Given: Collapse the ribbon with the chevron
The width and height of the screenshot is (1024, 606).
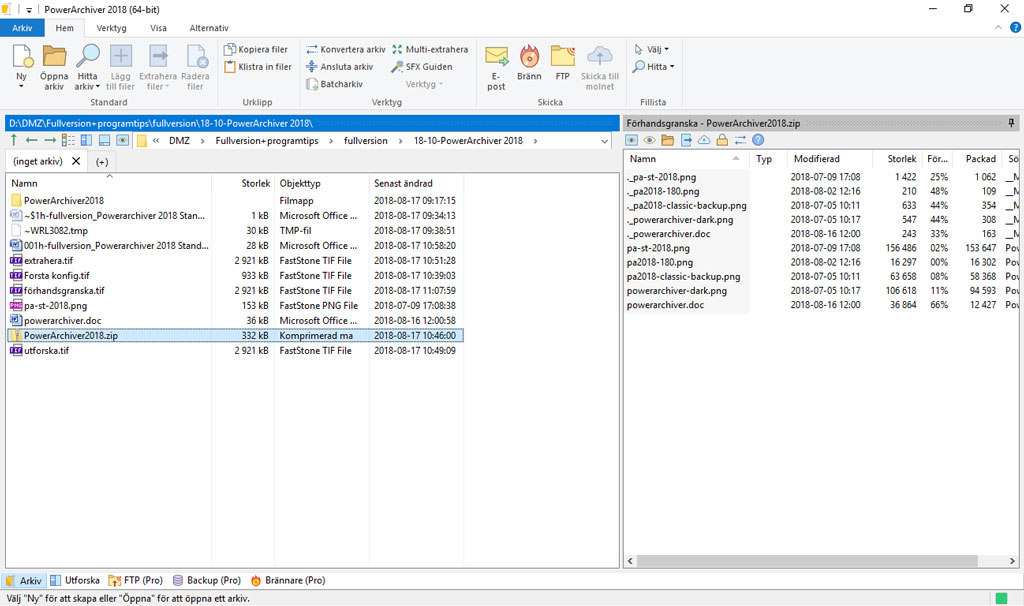Looking at the screenshot, I should tap(999, 27).
